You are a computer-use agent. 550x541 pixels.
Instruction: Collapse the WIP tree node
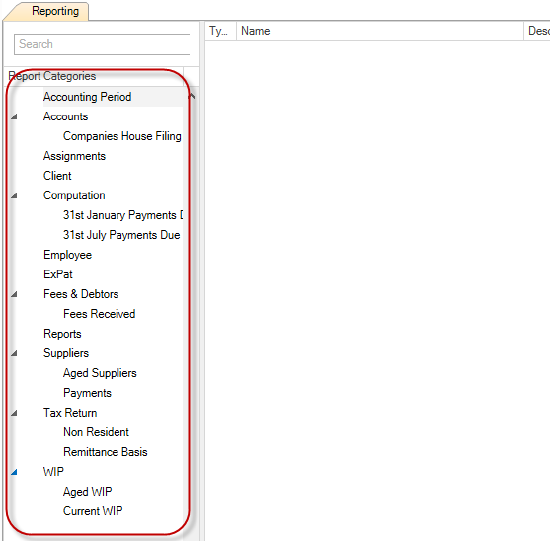(14, 472)
